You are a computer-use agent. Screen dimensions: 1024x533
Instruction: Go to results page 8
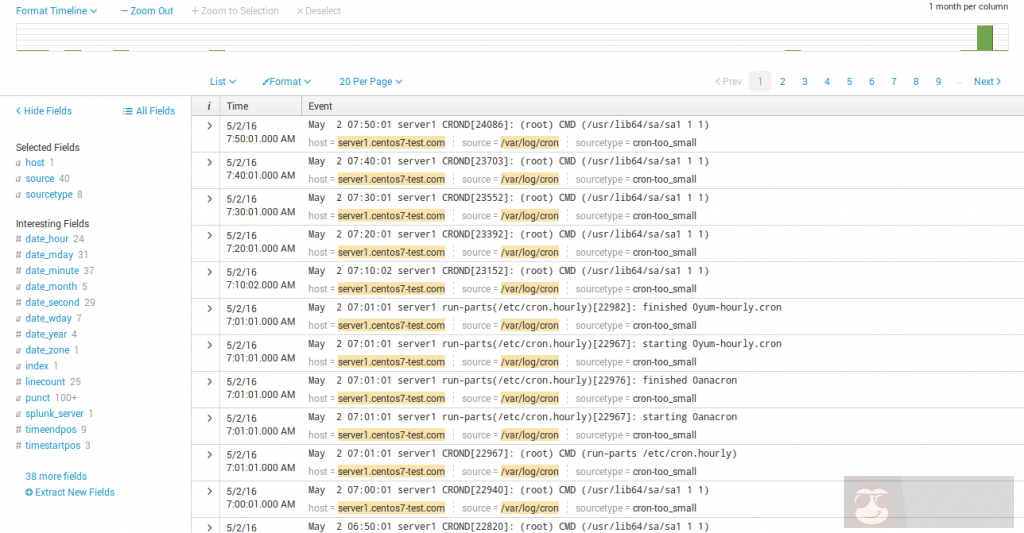coord(916,82)
